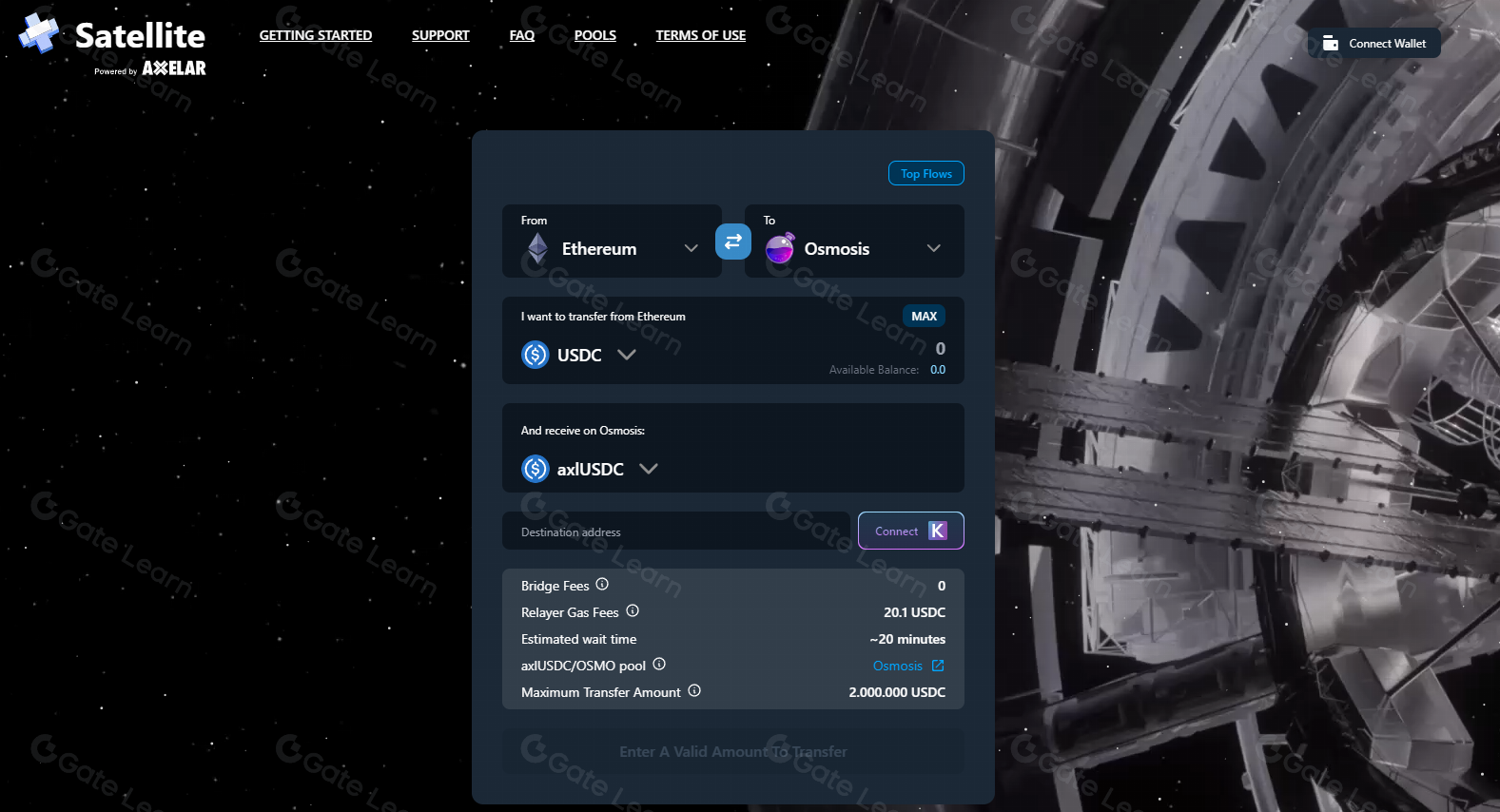Show Relayer Gas Fees info icon
Screen dimensions: 1500x812
pos(633,610)
